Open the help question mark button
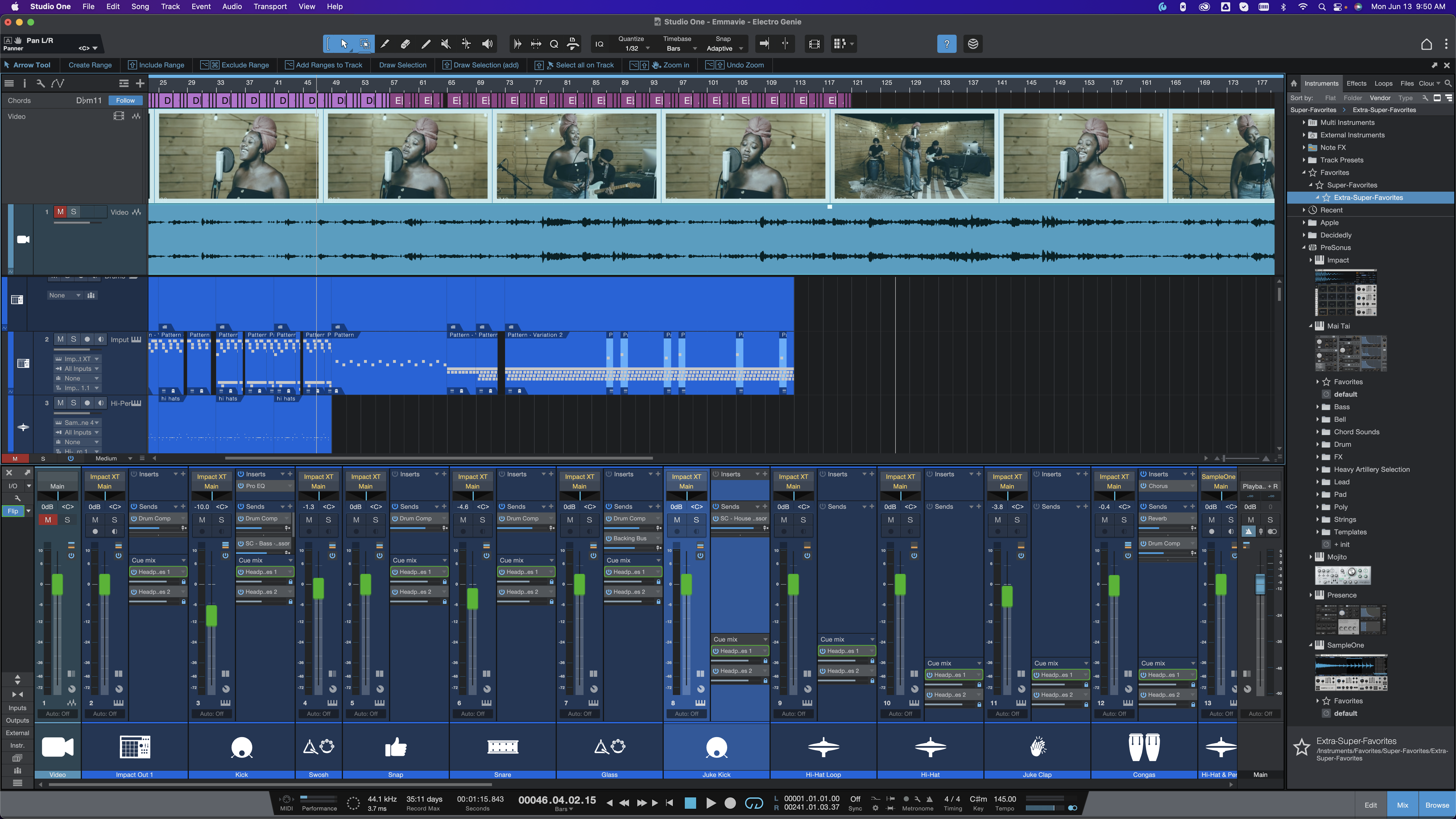 click(946, 44)
